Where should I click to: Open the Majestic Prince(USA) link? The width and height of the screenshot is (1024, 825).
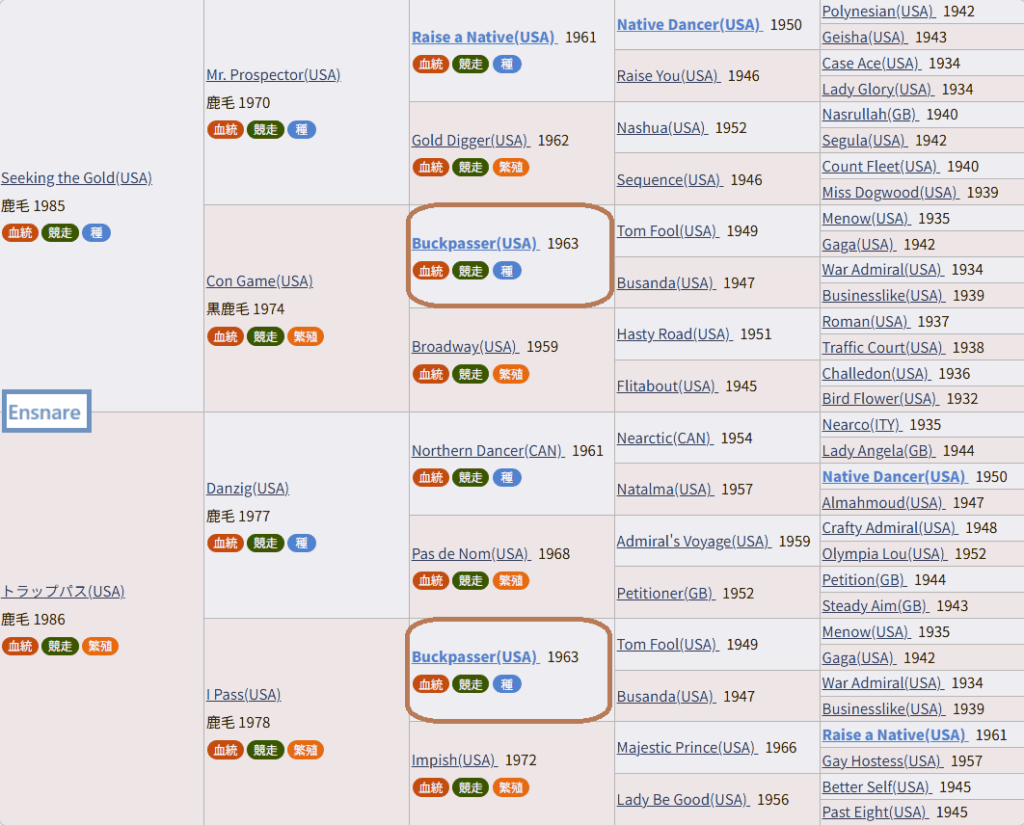click(686, 747)
